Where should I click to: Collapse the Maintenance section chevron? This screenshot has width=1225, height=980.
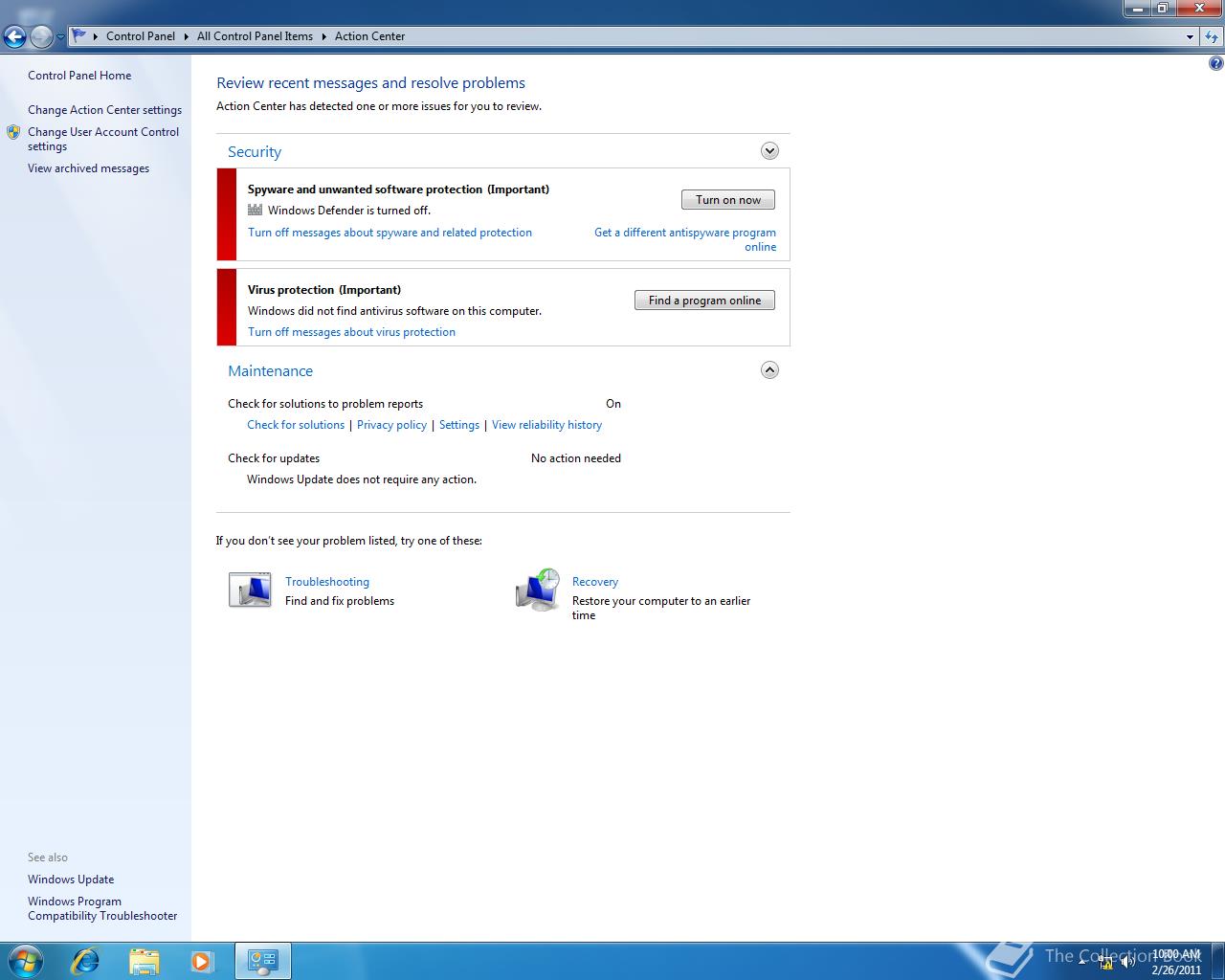769,370
